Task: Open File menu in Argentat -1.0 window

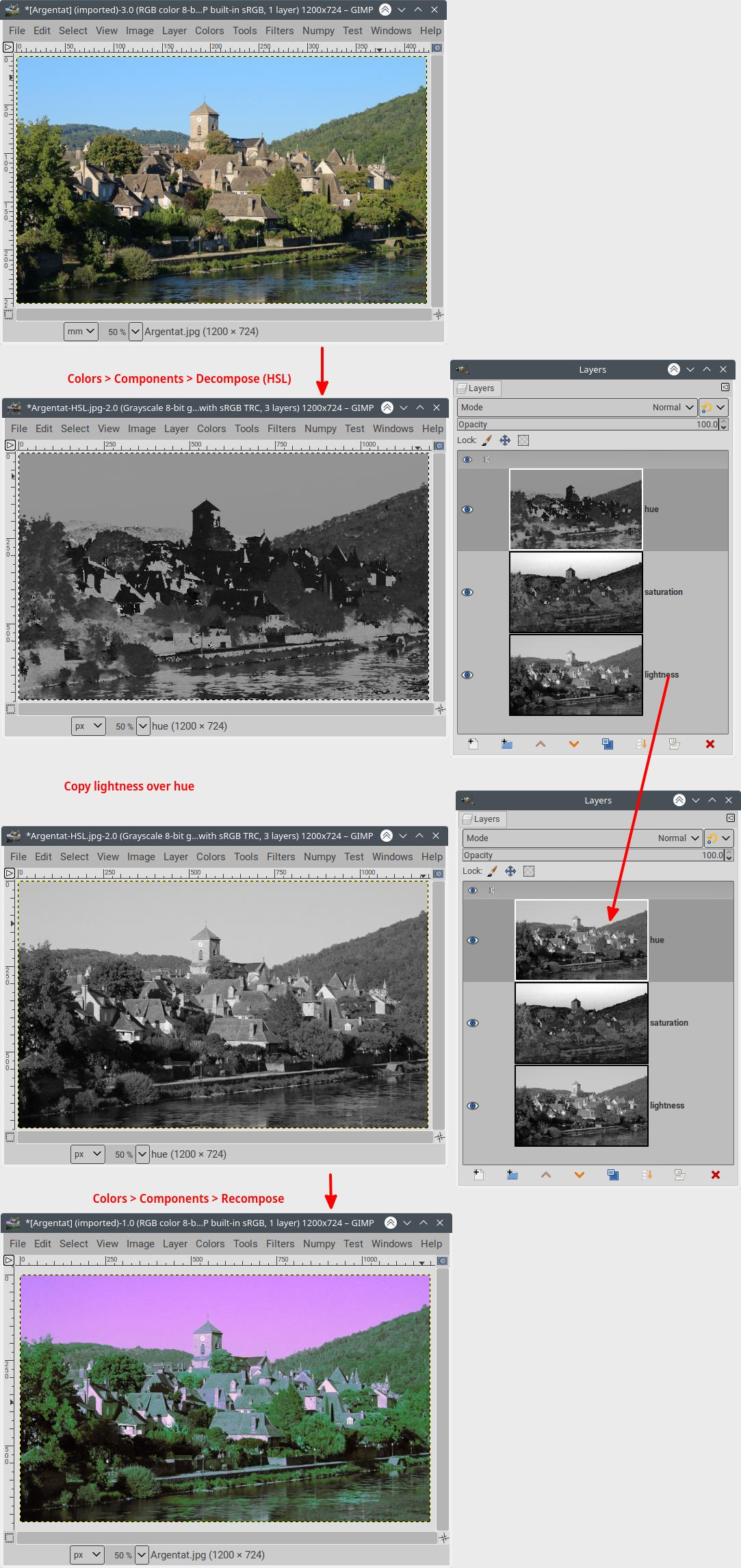Action: [18, 1244]
